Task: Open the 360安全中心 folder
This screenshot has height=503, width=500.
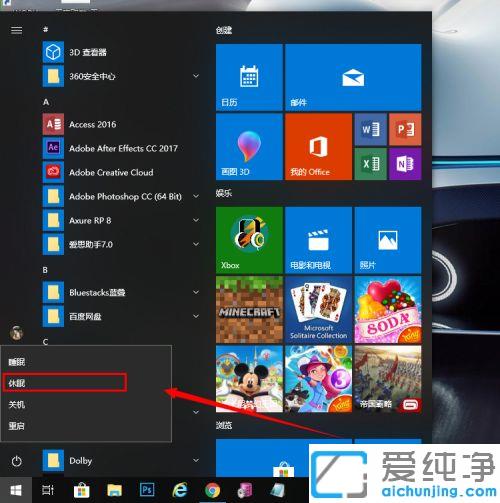Action: coord(122,76)
